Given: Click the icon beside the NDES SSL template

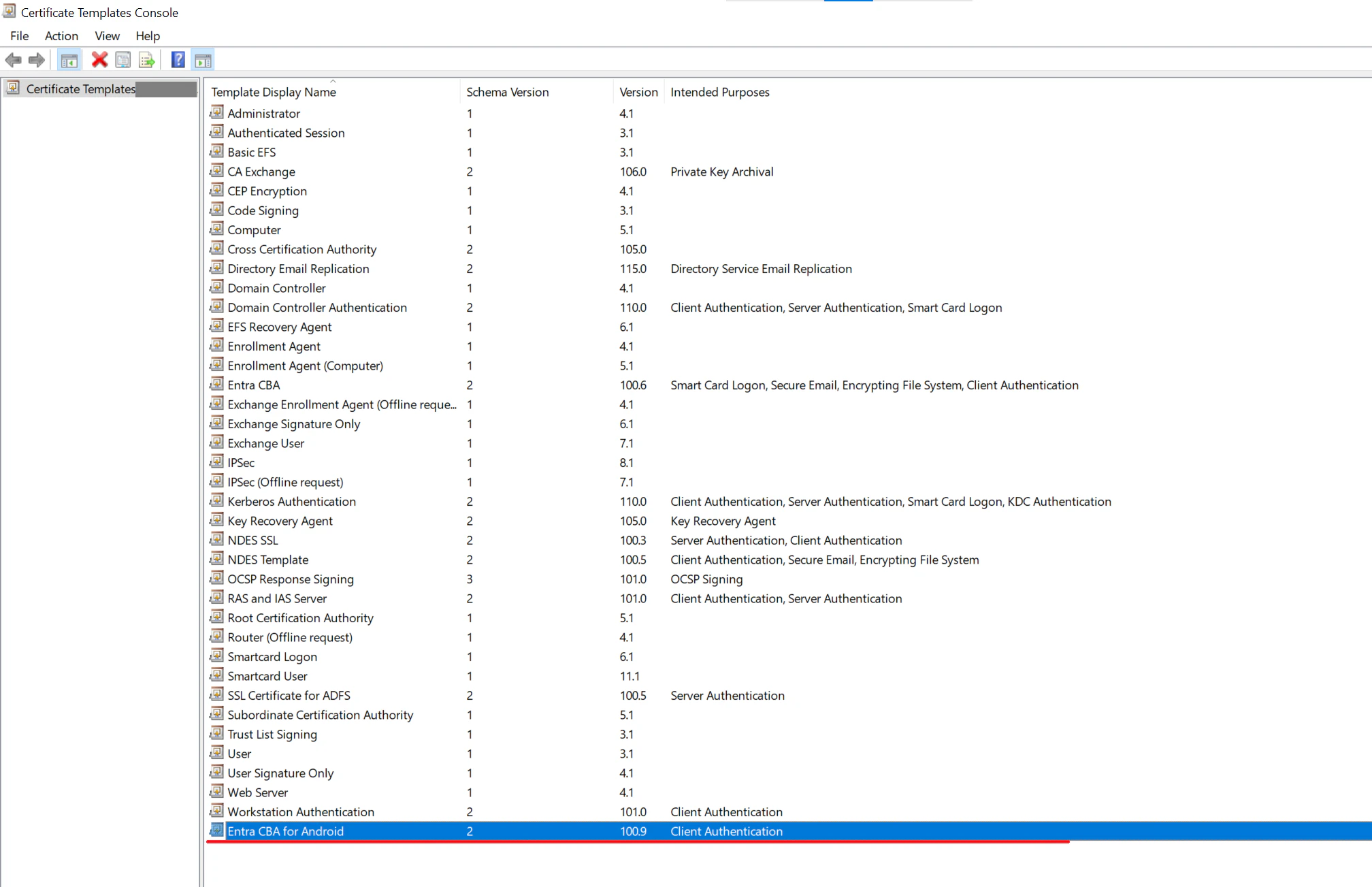Looking at the screenshot, I should pos(217,539).
